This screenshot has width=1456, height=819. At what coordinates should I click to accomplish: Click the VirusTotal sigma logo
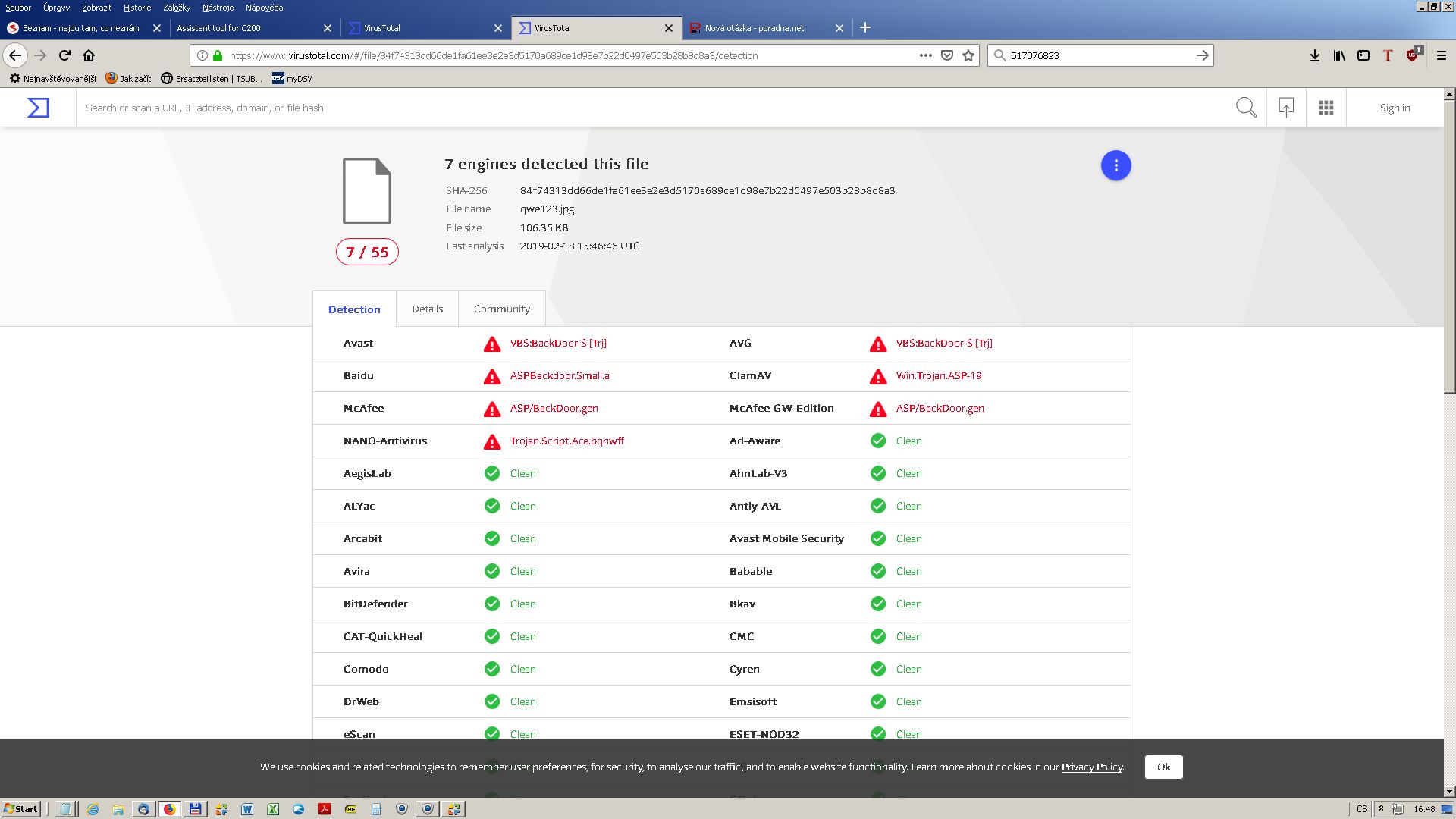(38, 108)
